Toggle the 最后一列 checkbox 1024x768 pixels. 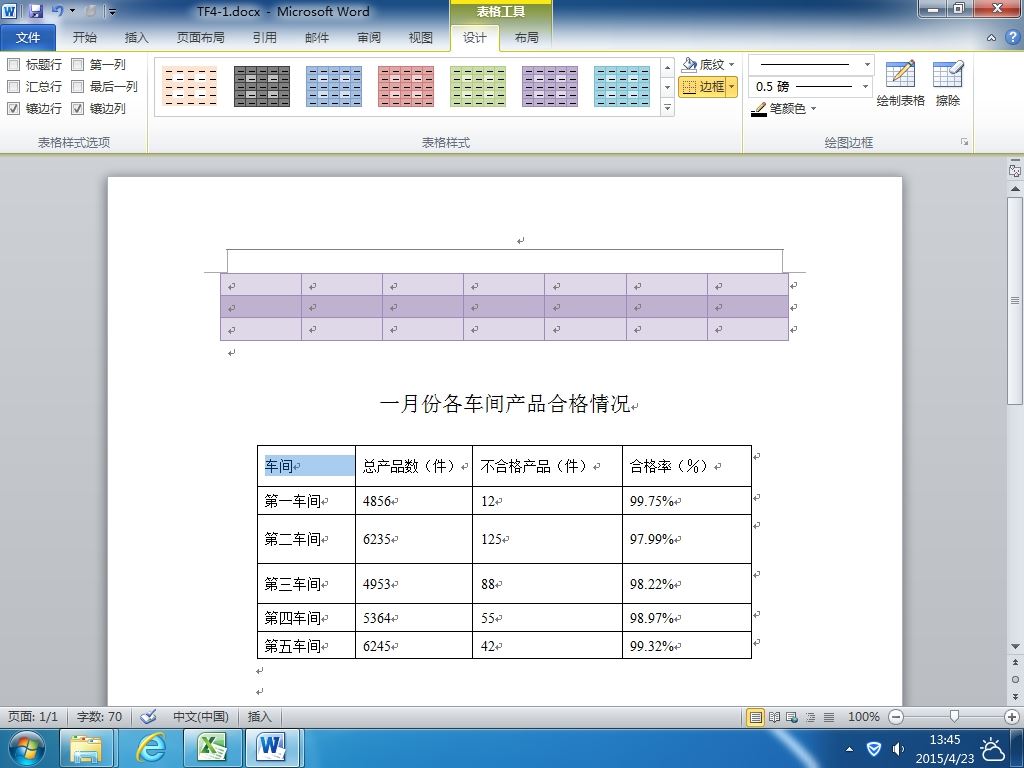tap(77, 86)
